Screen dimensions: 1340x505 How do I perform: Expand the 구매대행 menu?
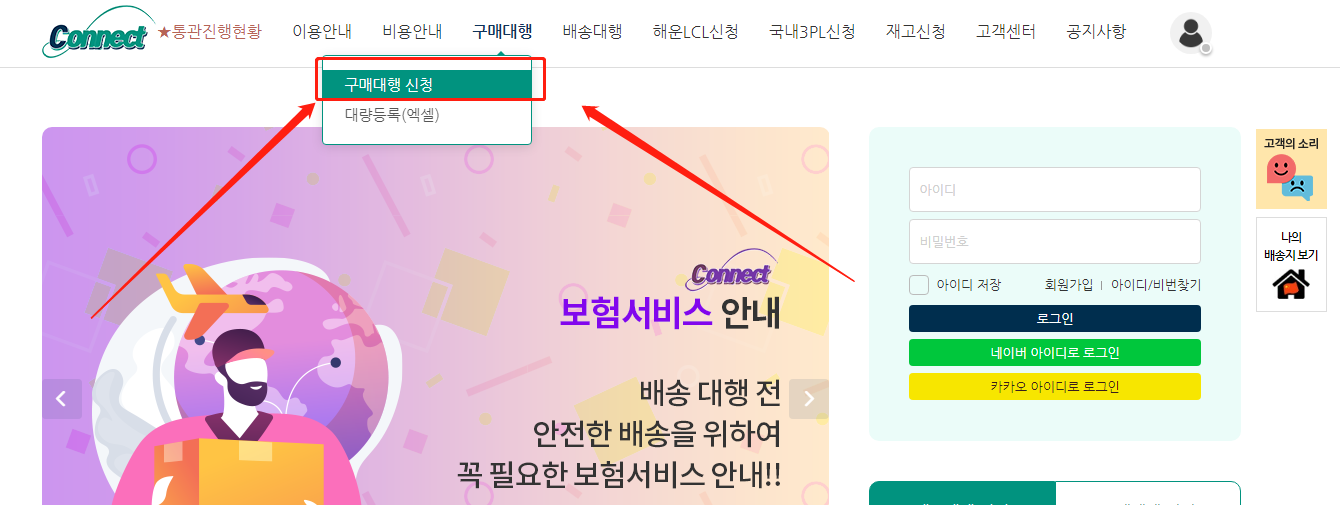(502, 31)
